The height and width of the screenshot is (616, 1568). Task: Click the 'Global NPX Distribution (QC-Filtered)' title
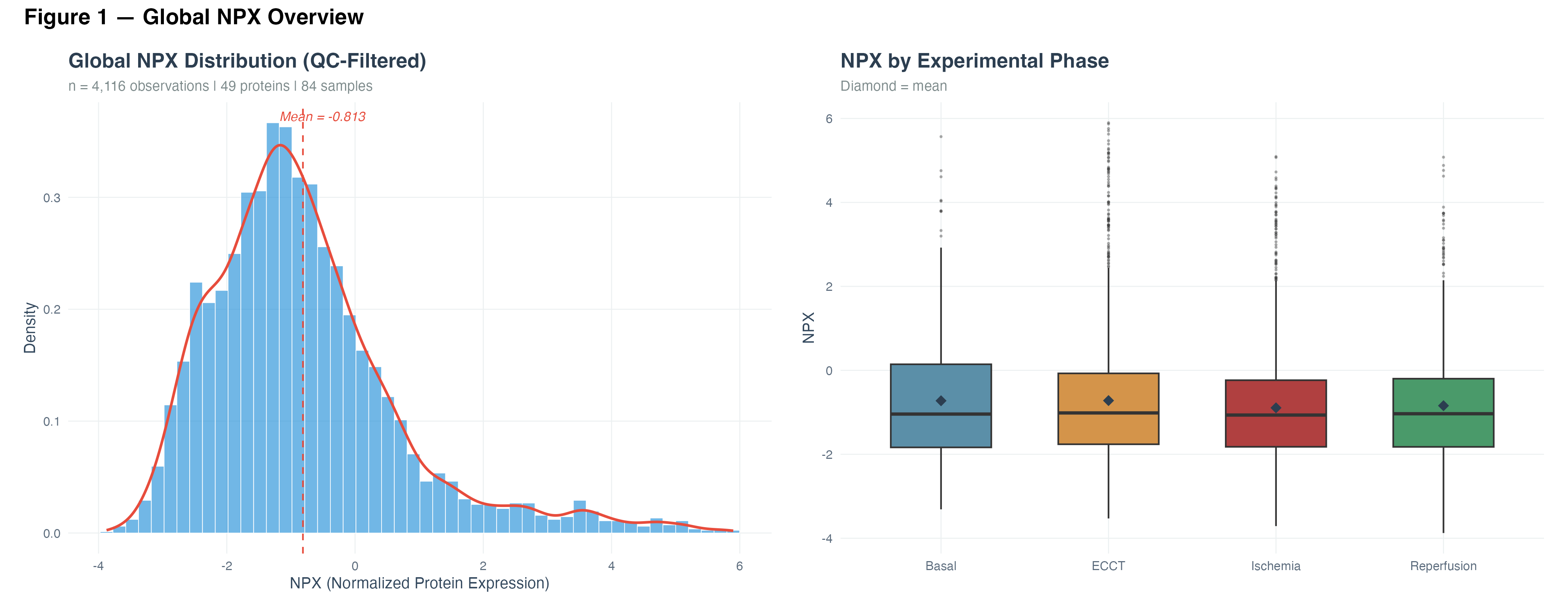[247, 61]
